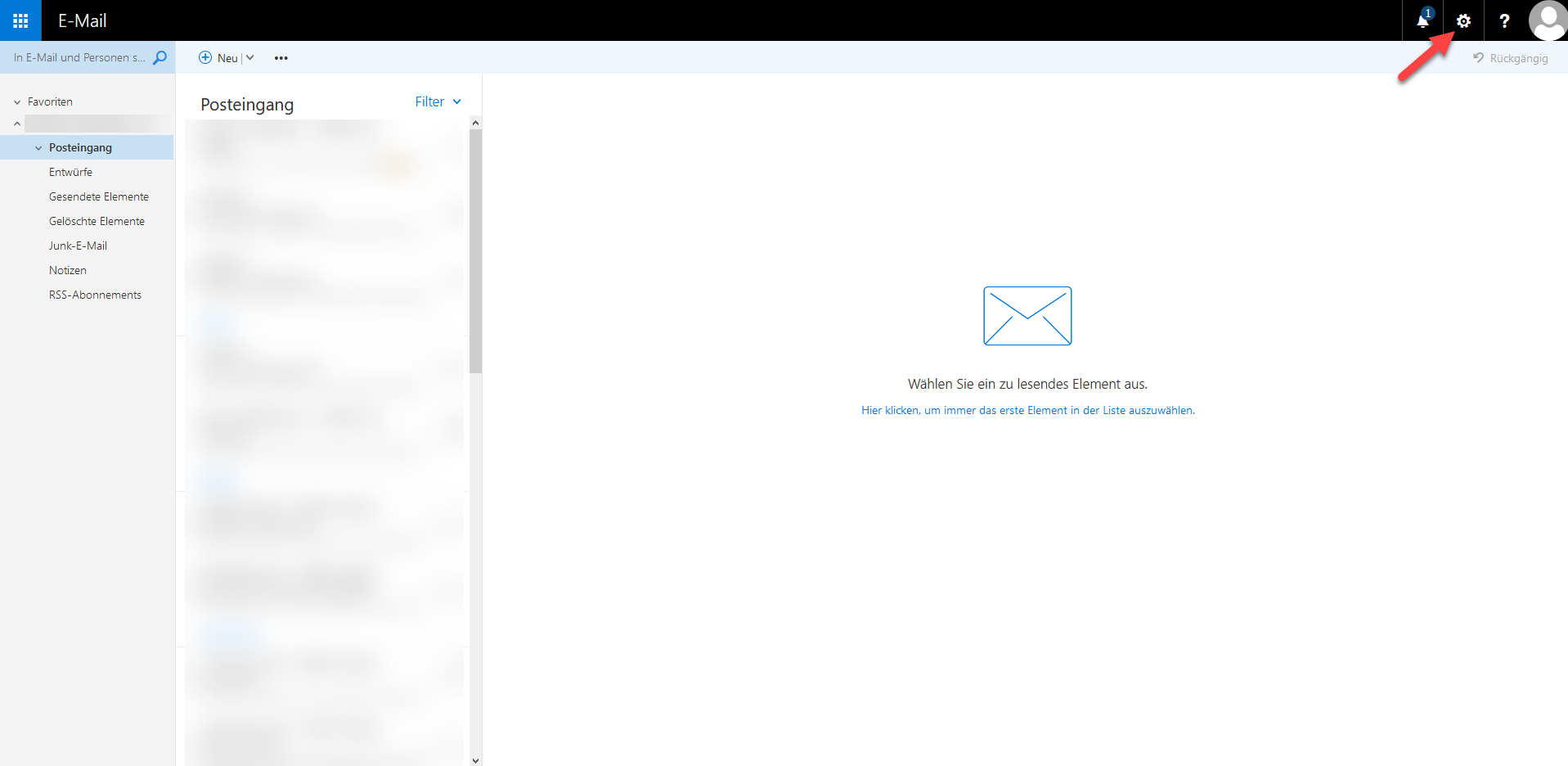Focus the E-Mail und Personen search field
The height and width of the screenshot is (766, 1568).
point(79,57)
